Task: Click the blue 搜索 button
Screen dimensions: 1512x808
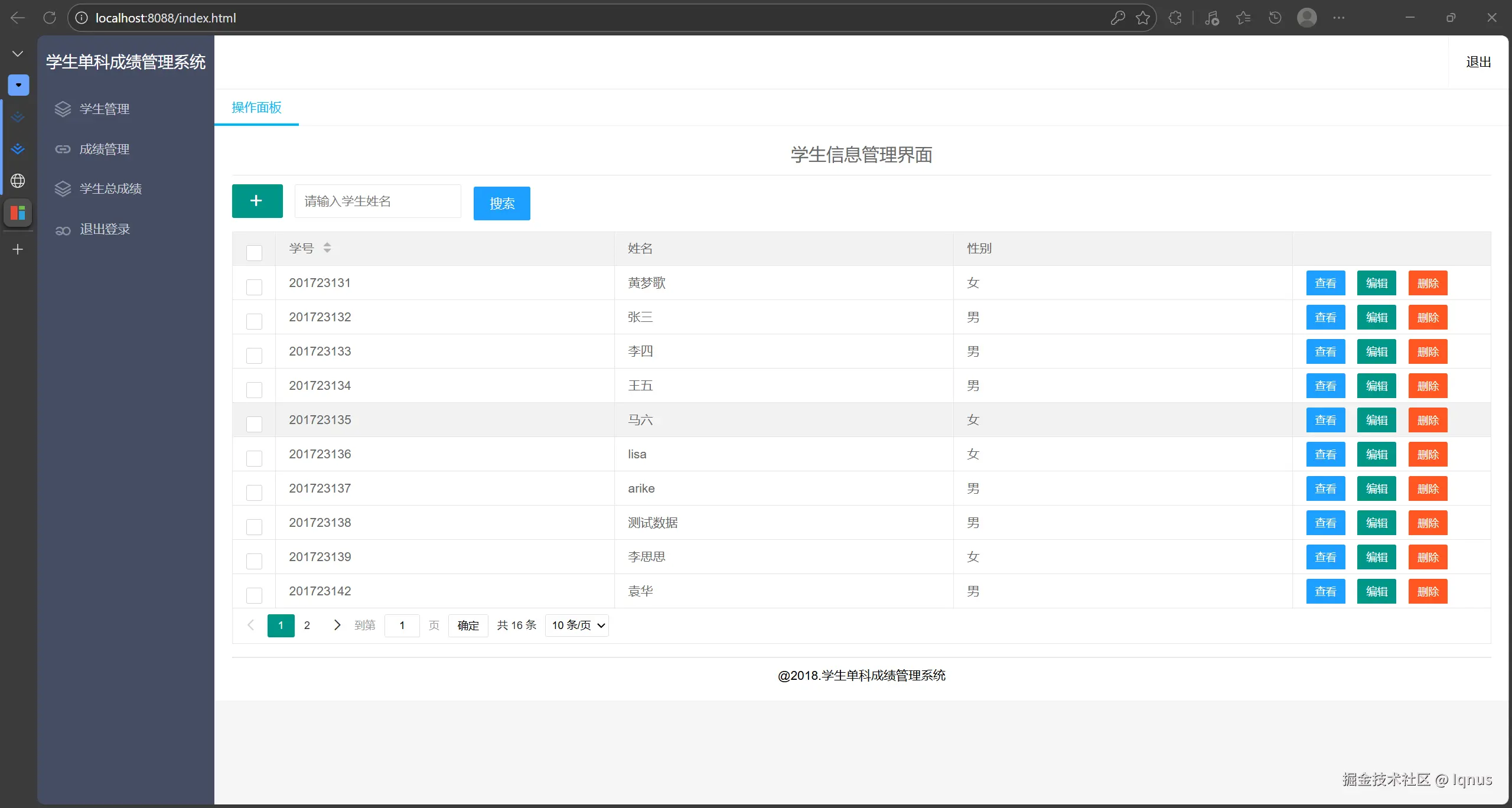Action: tap(501, 203)
